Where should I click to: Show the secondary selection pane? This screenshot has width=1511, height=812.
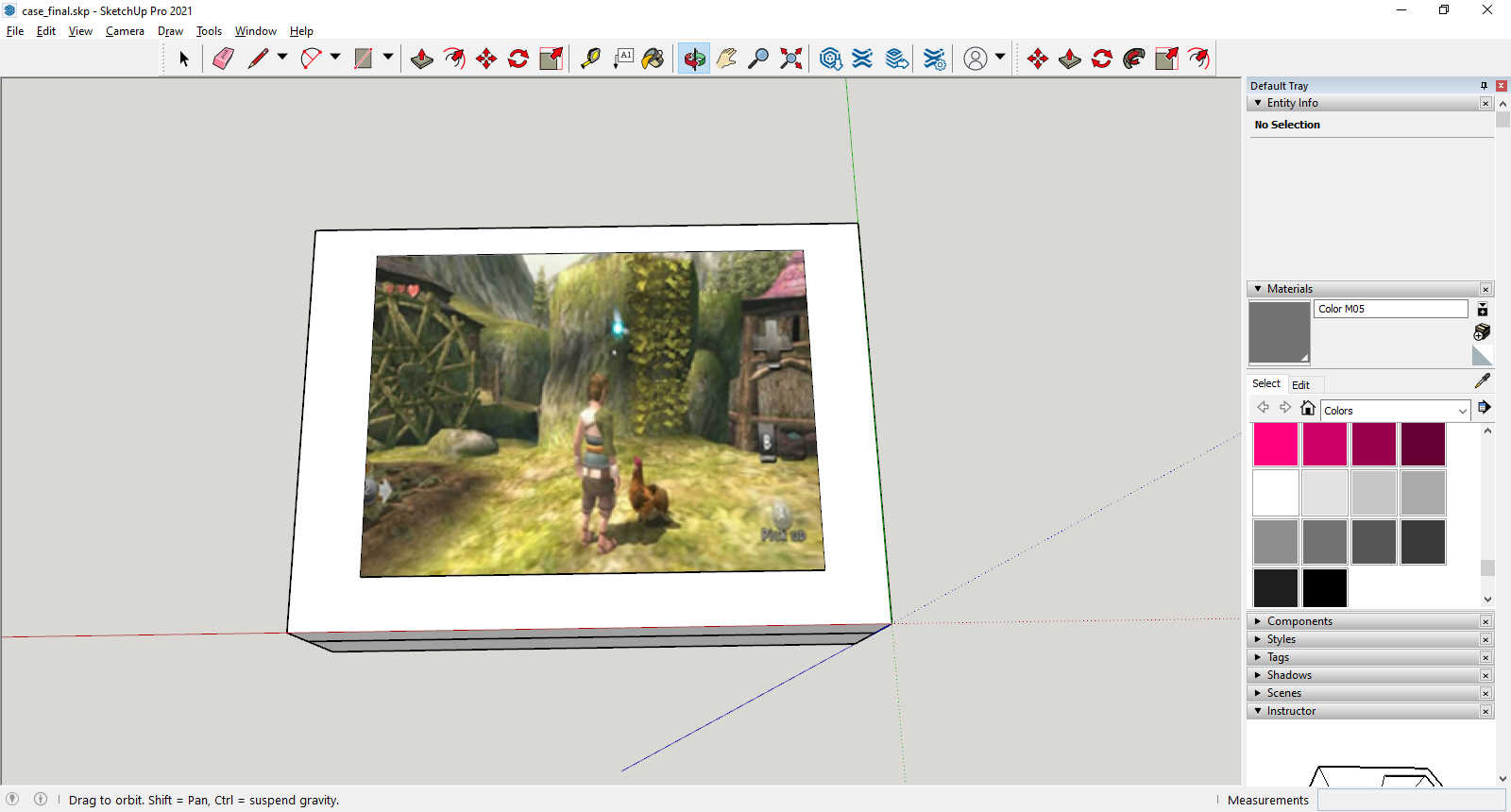pyautogui.click(x=1483, y=310)
